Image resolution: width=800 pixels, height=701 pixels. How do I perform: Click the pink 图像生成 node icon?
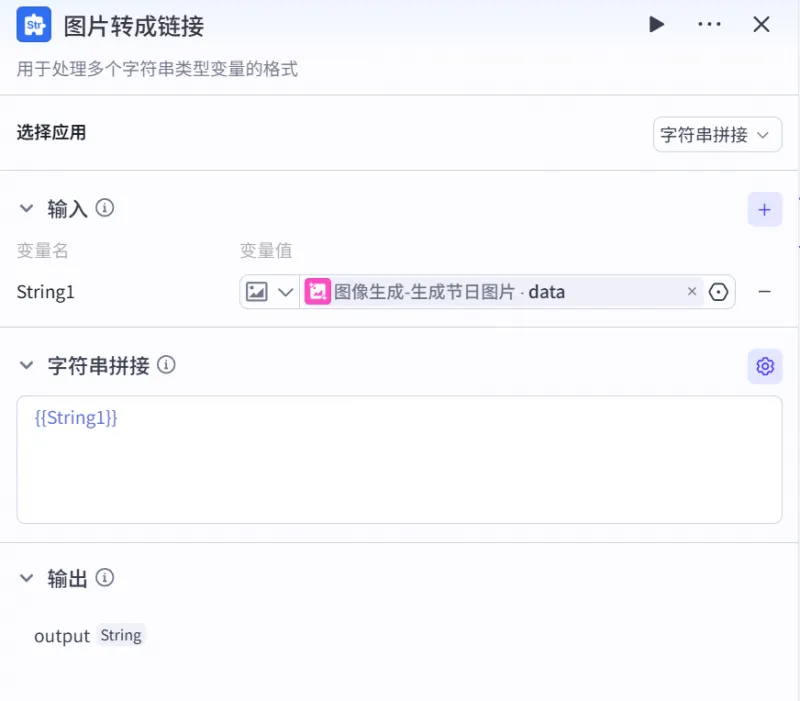[x=318, y=292]
